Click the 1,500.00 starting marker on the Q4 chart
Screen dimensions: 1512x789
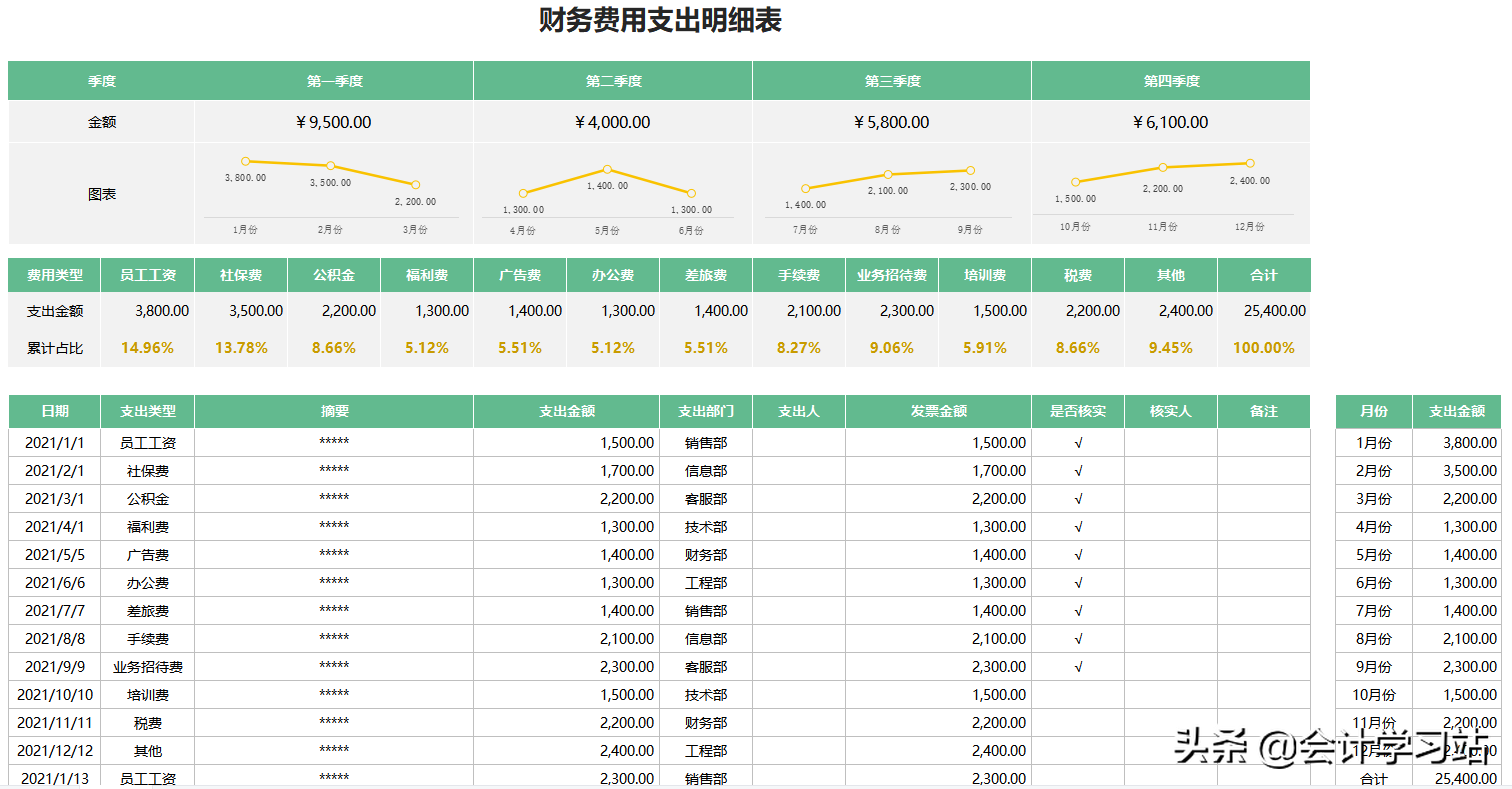coord(1075,183)
